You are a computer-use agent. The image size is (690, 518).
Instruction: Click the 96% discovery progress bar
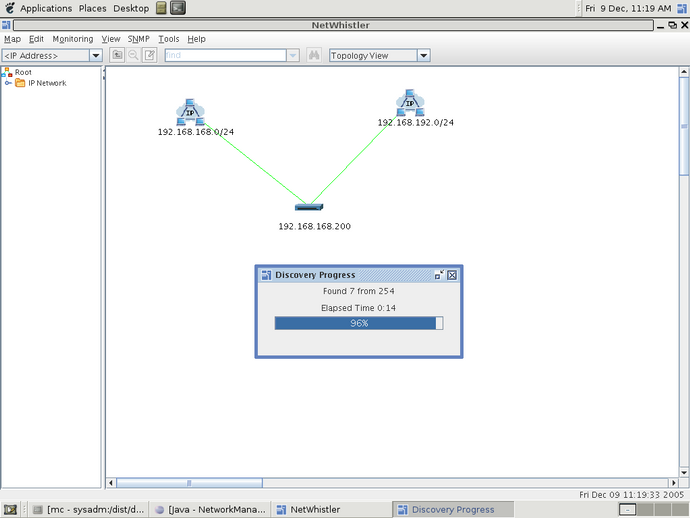(x=359, y=323)
